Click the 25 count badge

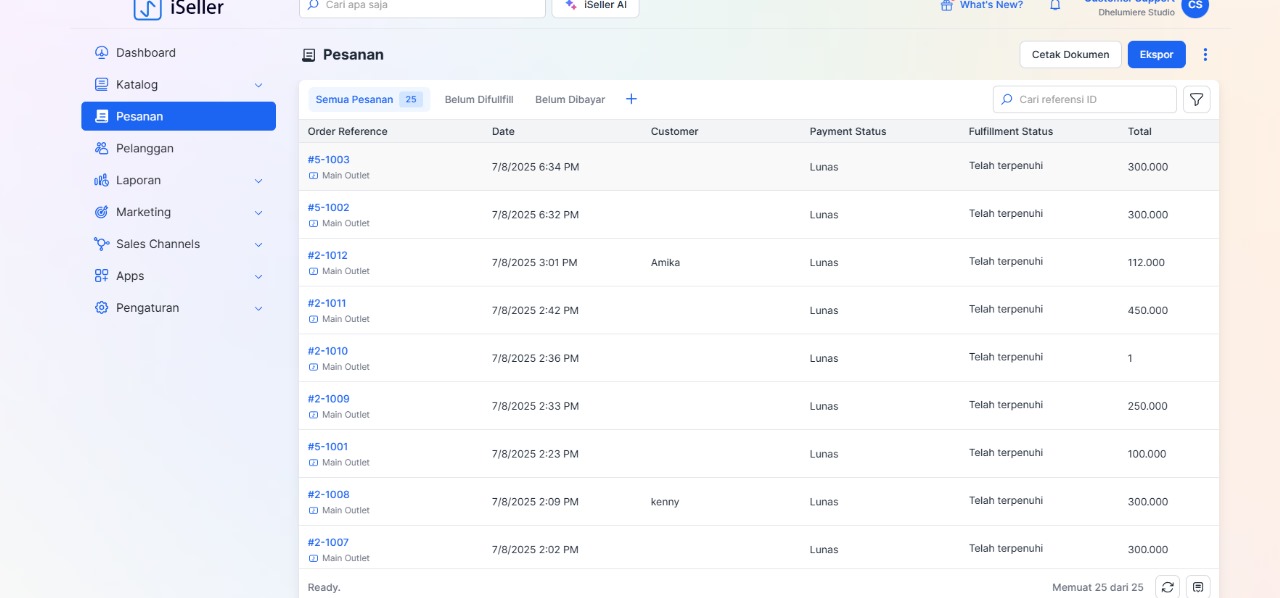pos(411,100)
